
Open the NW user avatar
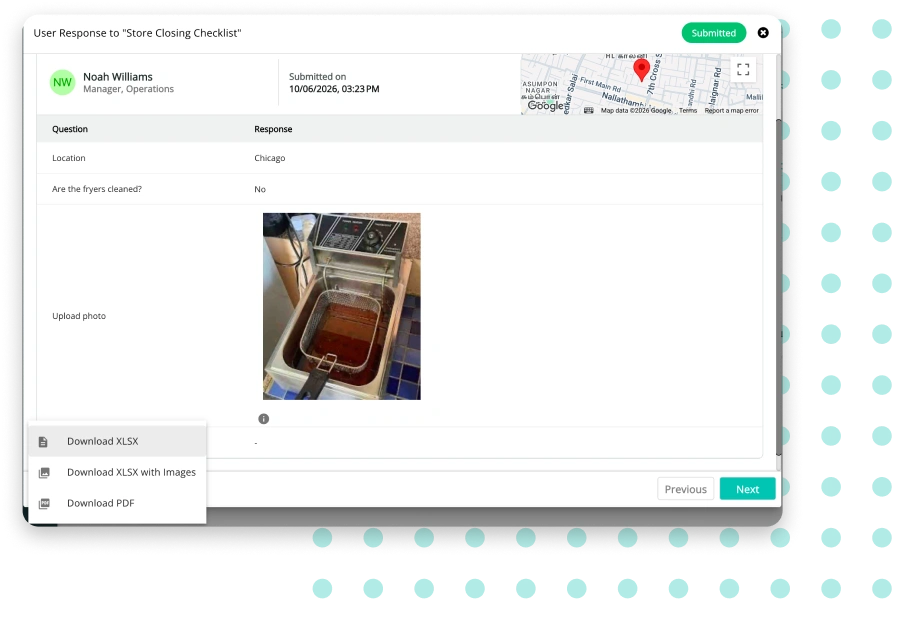click(62, 82)
